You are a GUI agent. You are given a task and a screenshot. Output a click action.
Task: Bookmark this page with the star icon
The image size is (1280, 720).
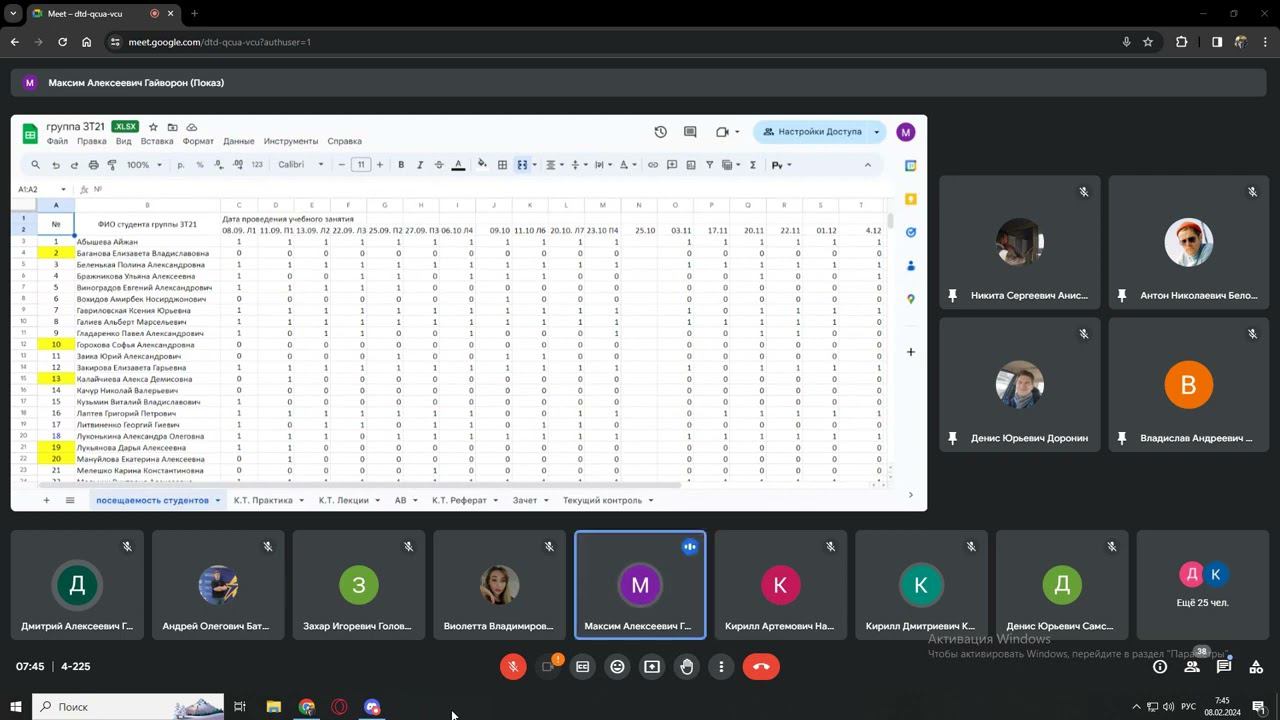click(x=1148, y=42)
